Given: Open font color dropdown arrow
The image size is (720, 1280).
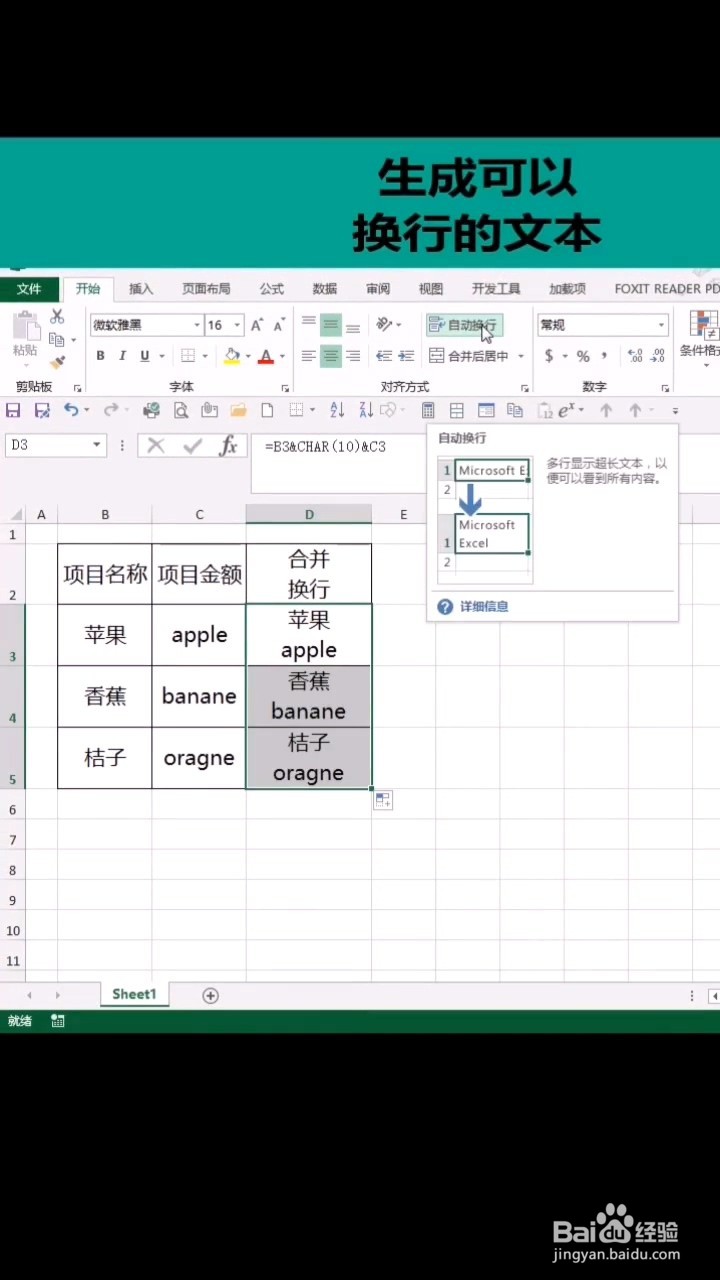Looking at the screenshot, I should pos(282,356).
